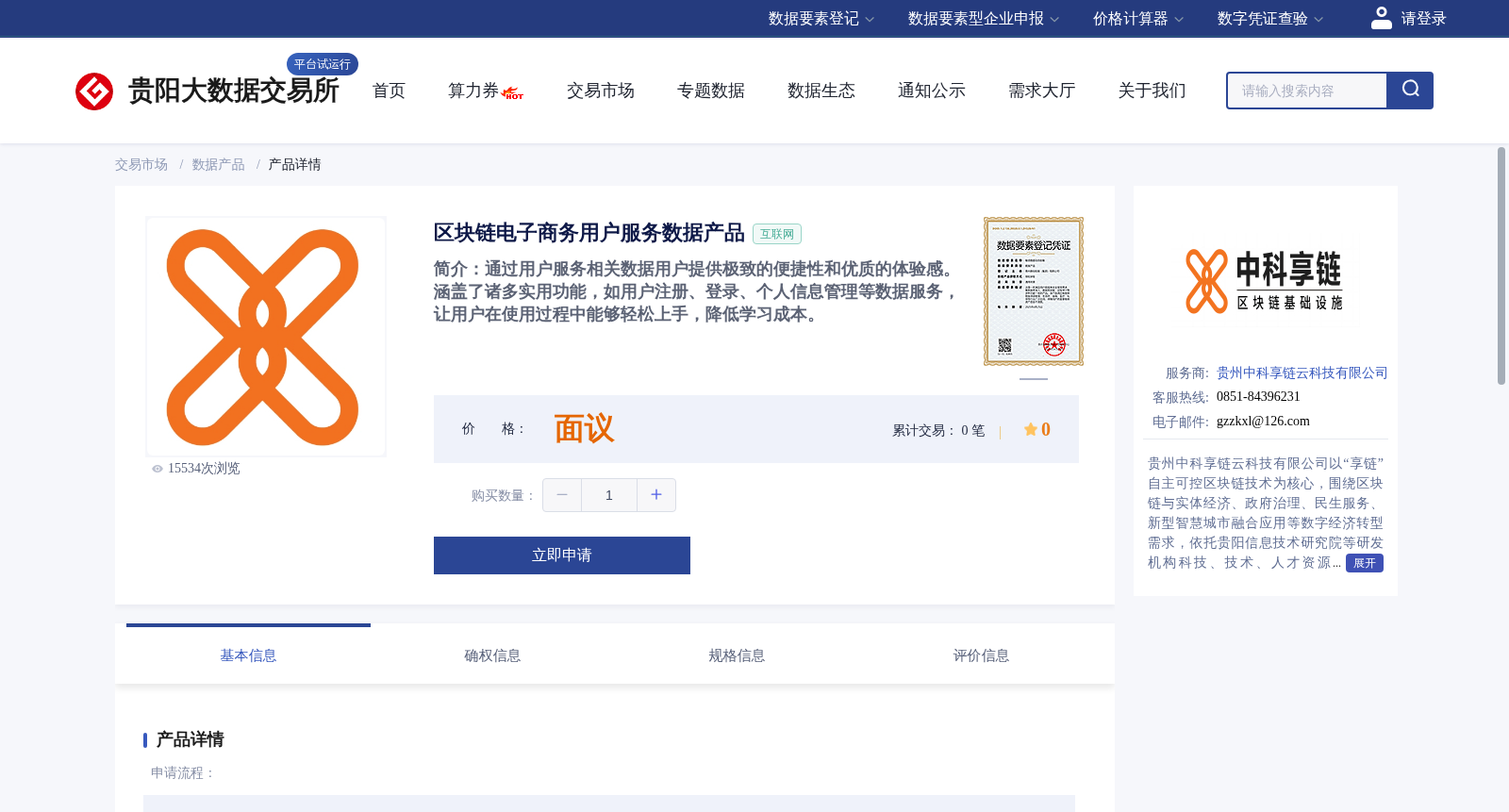Click the 产品详情 section heading

point(190,739)
